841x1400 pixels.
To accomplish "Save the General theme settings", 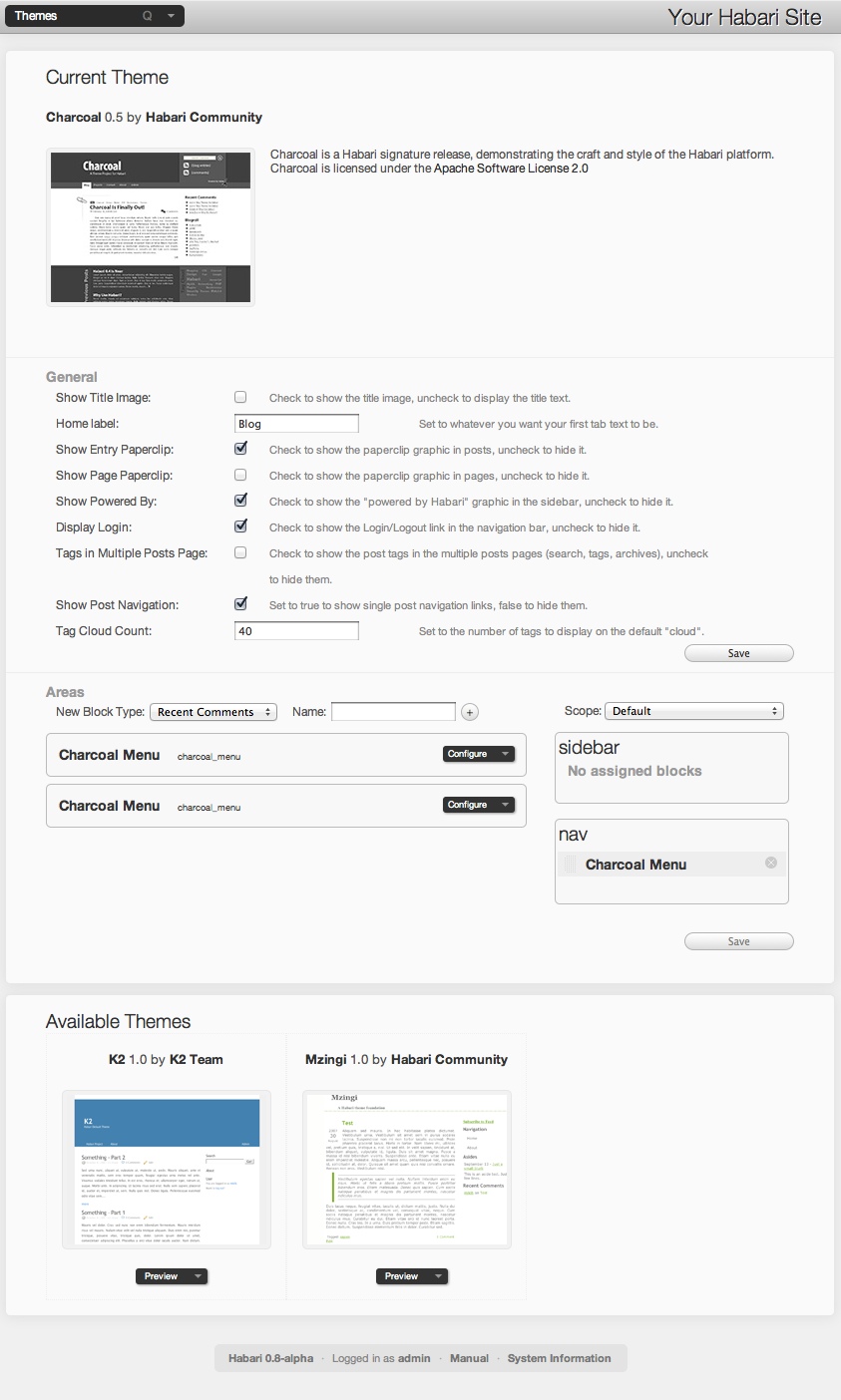I will (738, 653).
